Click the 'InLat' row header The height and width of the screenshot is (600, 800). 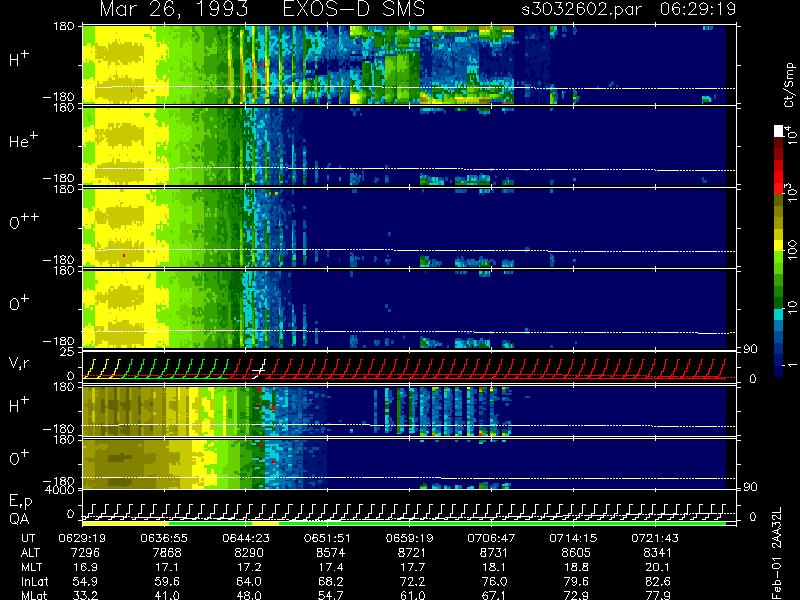(34, 581)
